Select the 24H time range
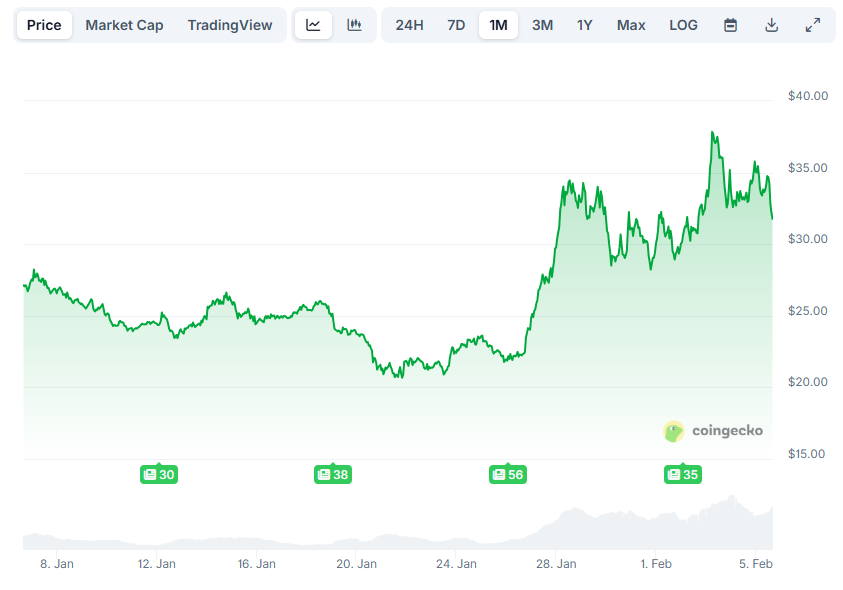 pos(409,24)
